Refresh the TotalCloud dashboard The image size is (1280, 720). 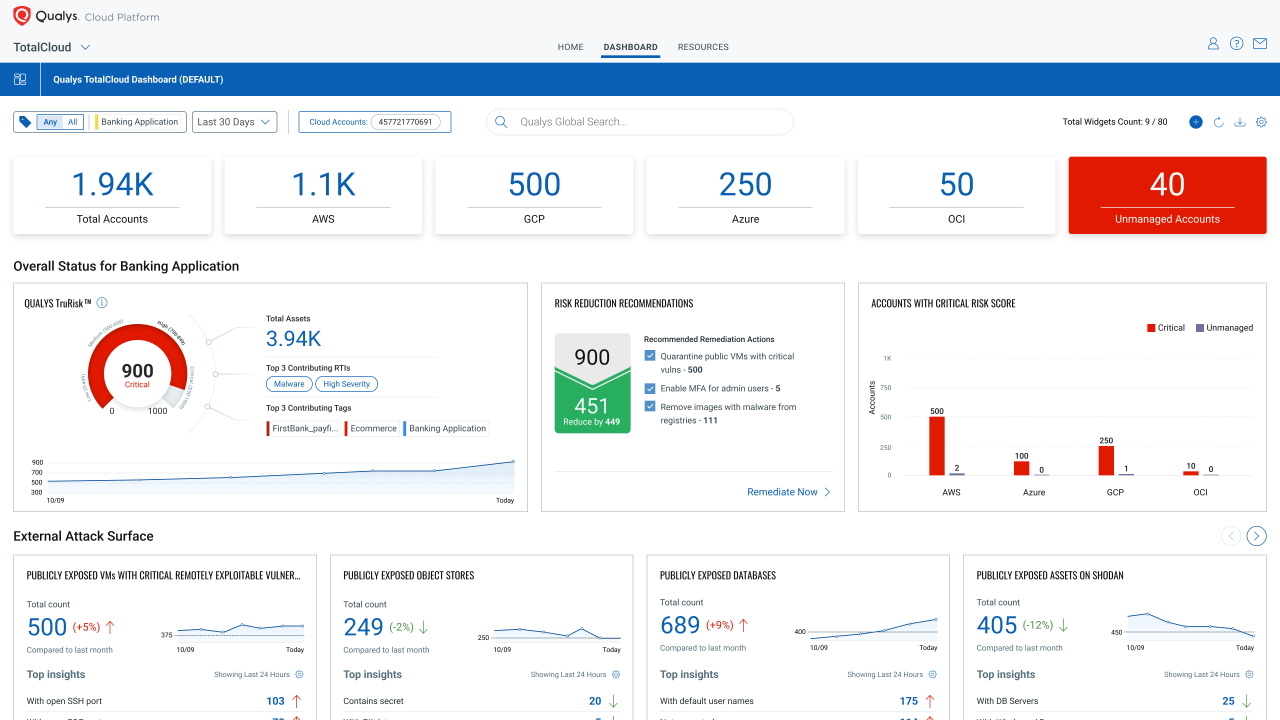pyautogui.click(x=1218, y=121)
